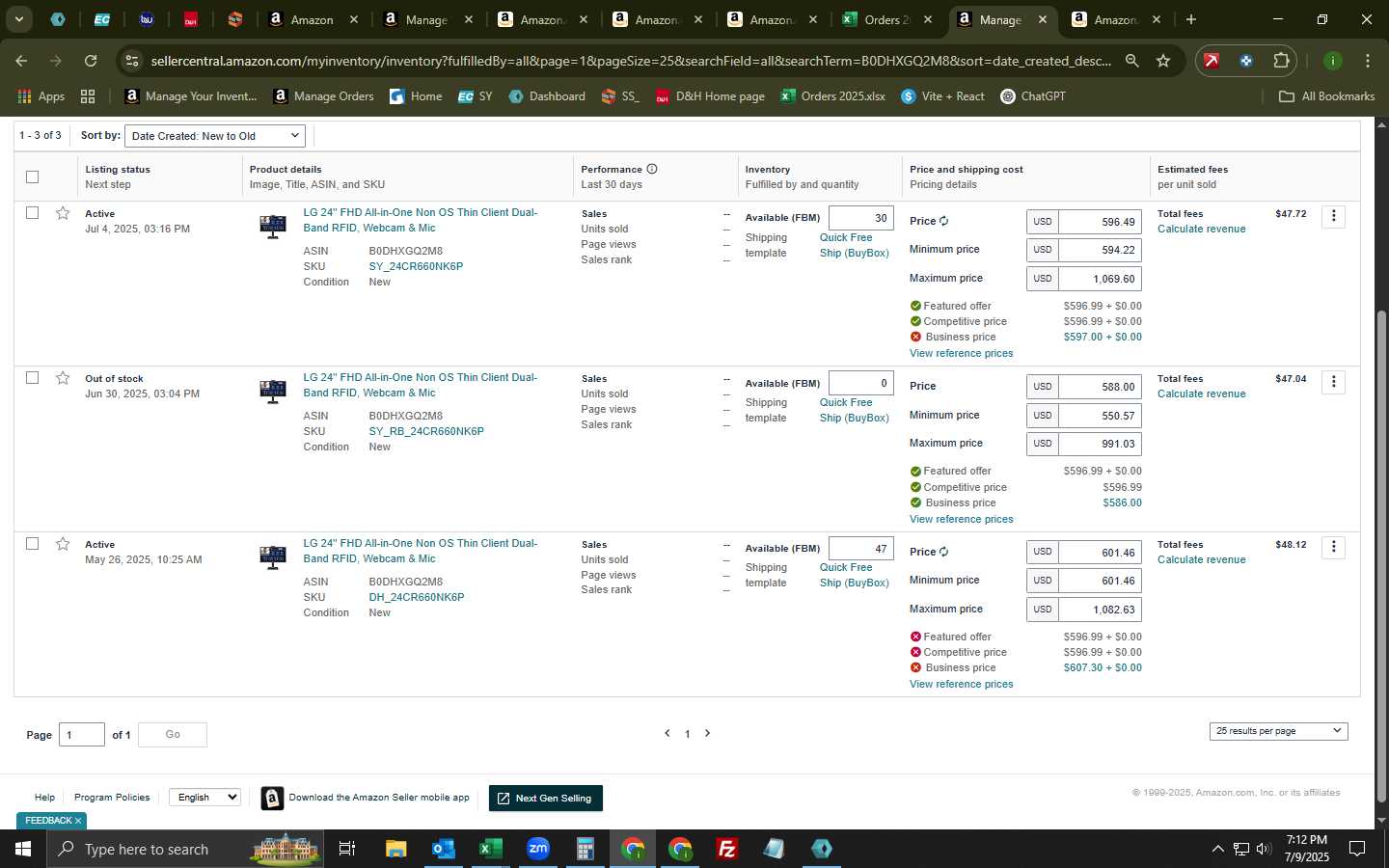Open Excel from the Windows taskbar
Viewport: 1389px width, 868px height.
pyautogui.click(x=490, y=849)
